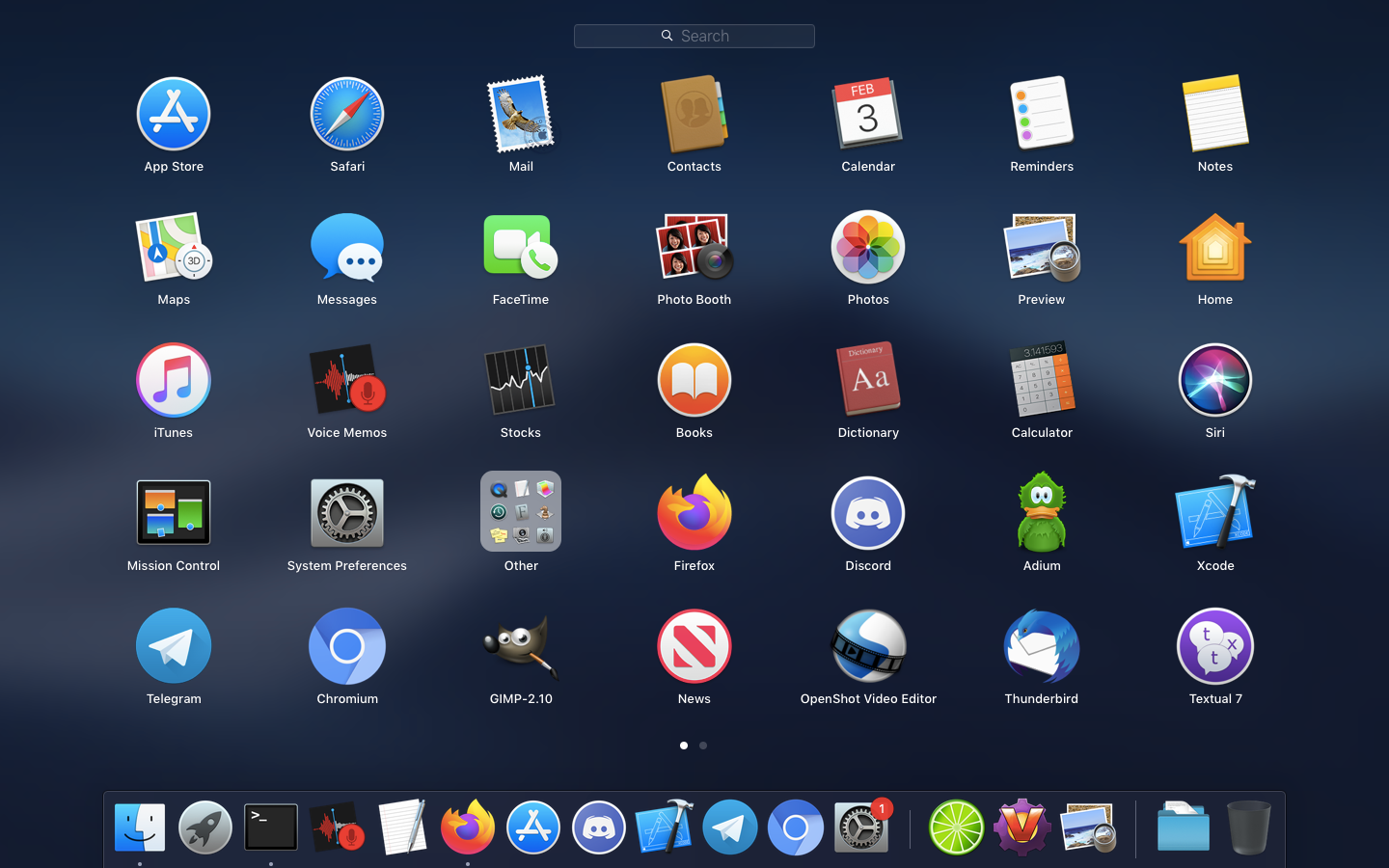
Task: Launch GIMP-2.10
Action: 521,646
